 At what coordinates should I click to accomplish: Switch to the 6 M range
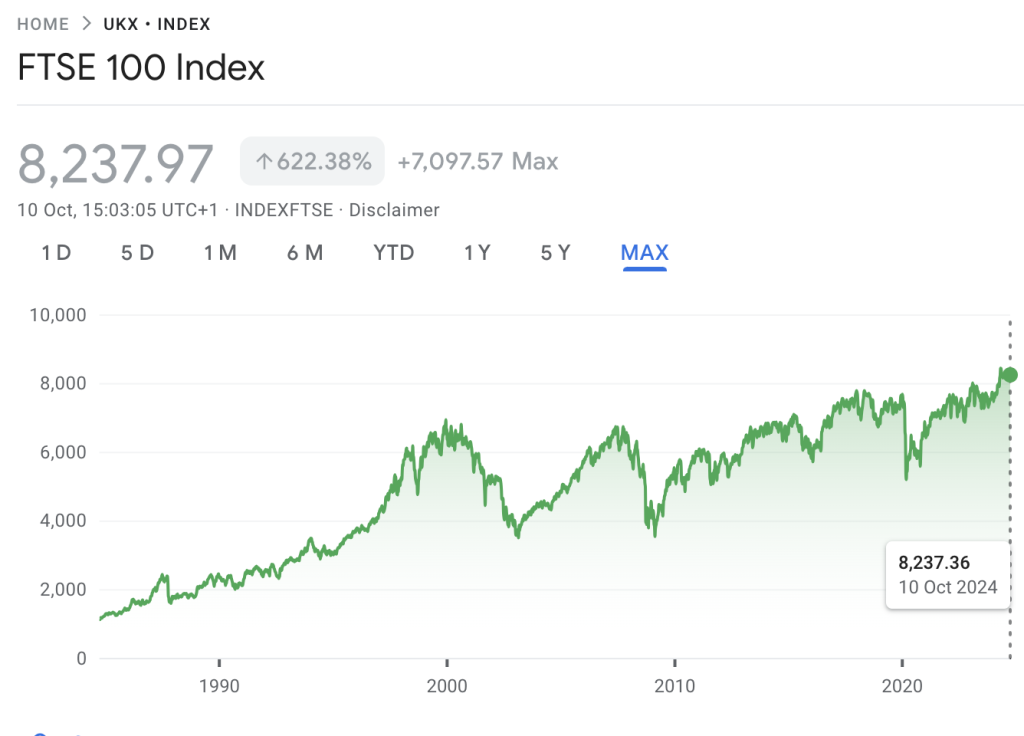pyautogui.click(x=305, y=253)
